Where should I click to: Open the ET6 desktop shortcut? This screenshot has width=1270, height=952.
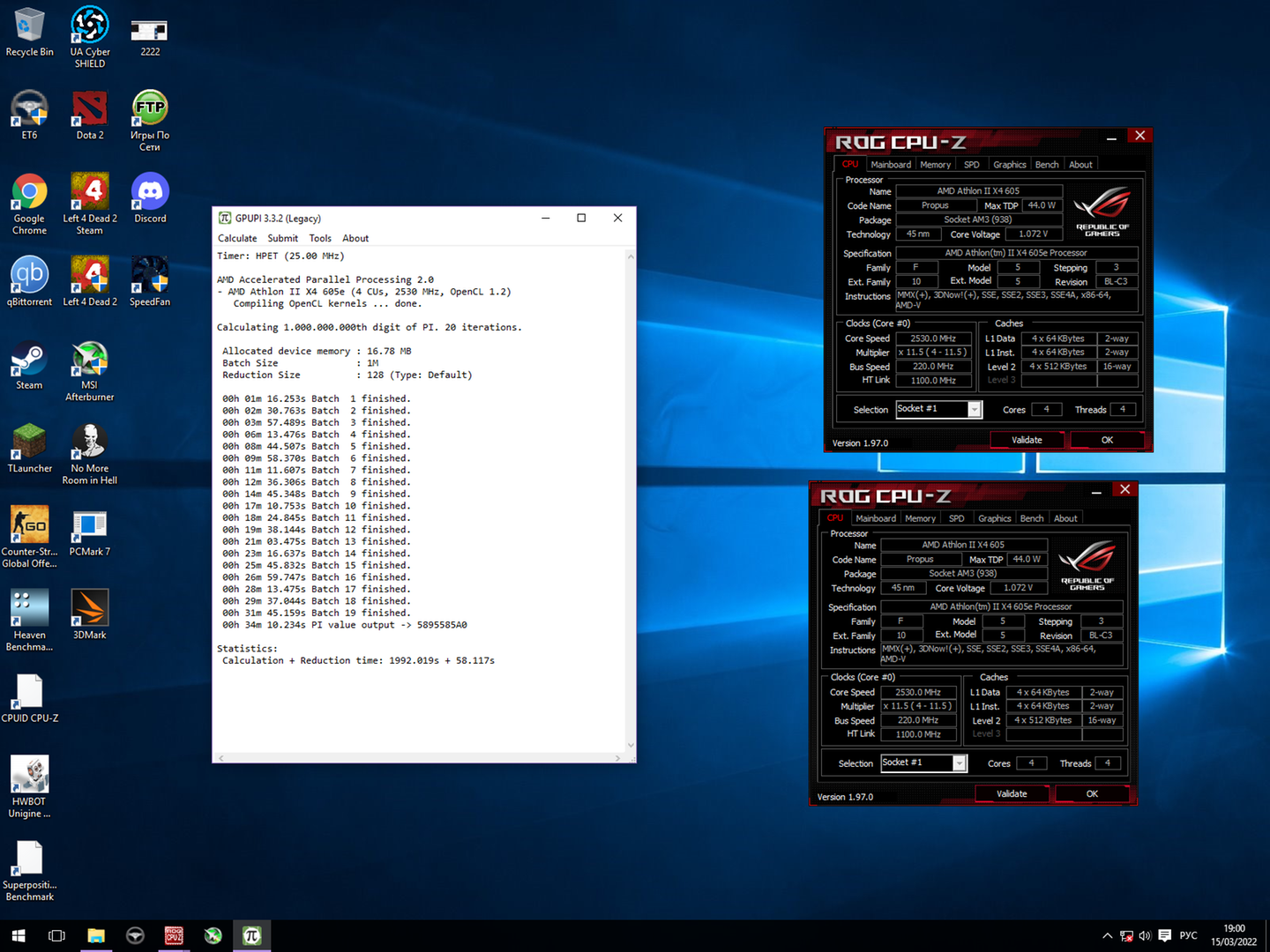click(29, 115)
